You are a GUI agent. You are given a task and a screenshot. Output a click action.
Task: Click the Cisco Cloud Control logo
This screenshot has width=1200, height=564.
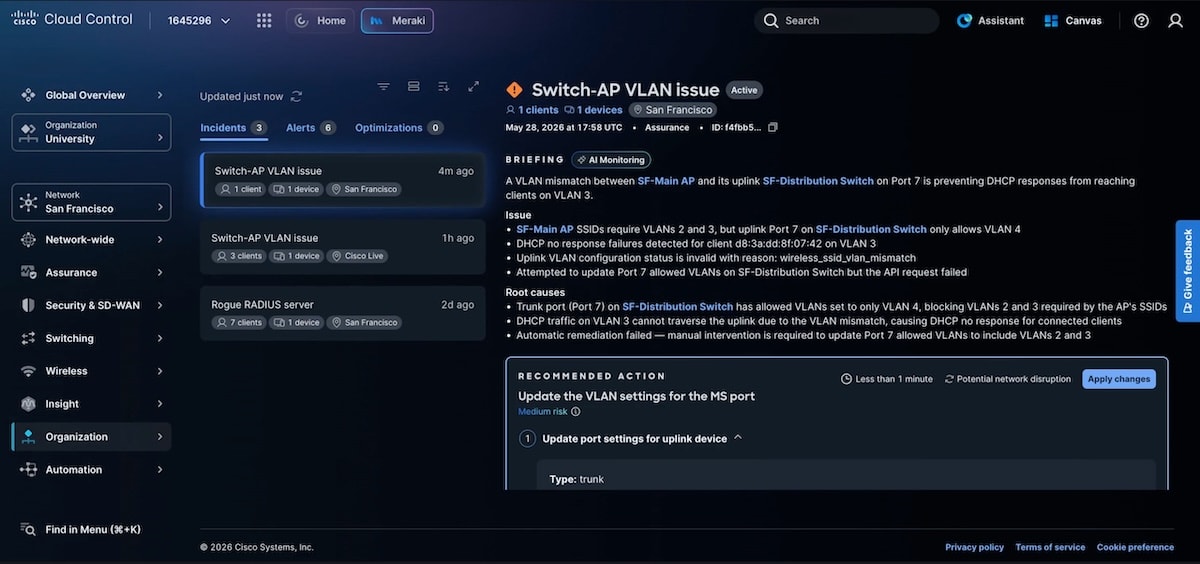(x=72, y=19)
